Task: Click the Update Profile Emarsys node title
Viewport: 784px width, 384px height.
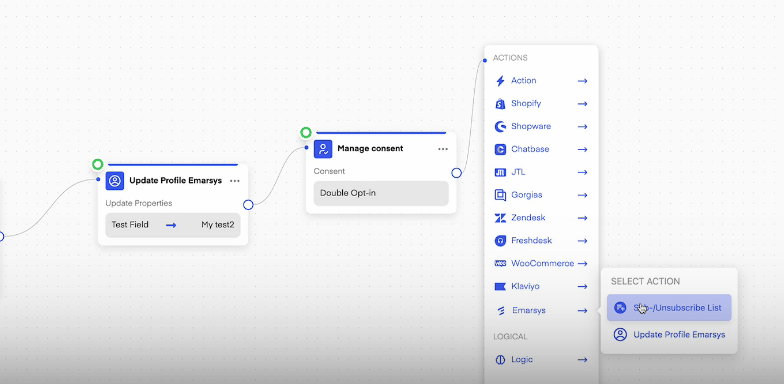Action: tap(175, 180)
